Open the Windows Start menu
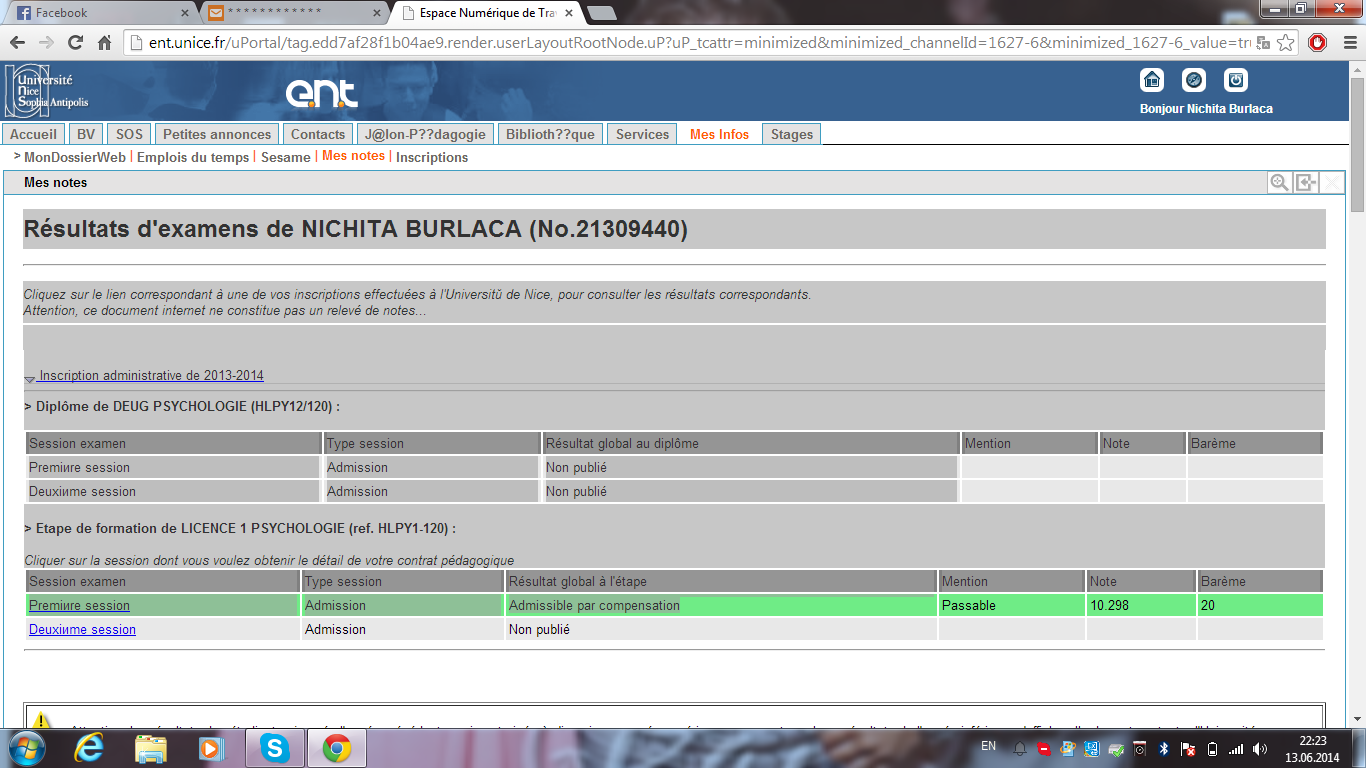This screenshot has width=1366, height=768. click(26, 748)
